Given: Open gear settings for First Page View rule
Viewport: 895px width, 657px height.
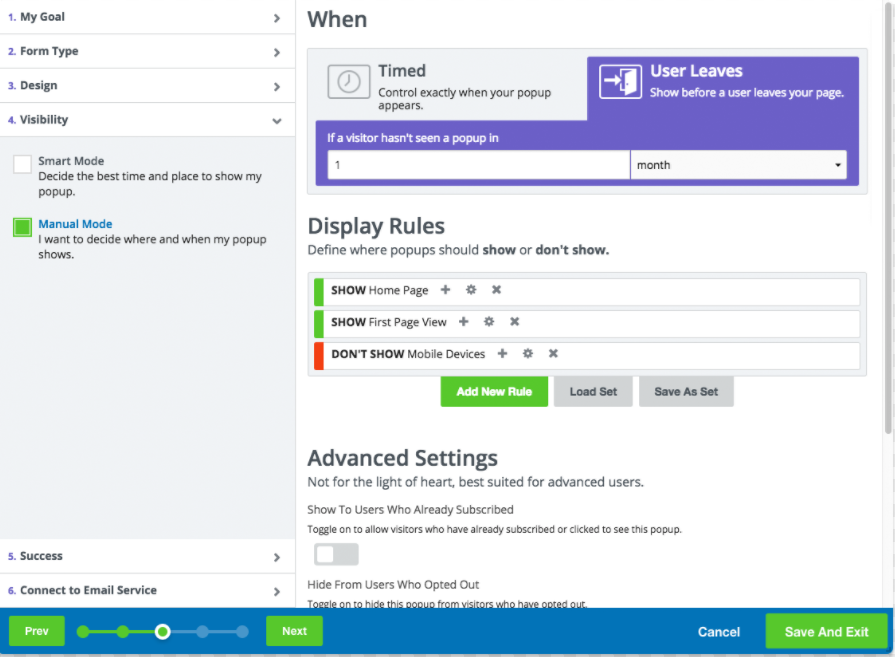Looking at the screenshot, I should (489, 322).
